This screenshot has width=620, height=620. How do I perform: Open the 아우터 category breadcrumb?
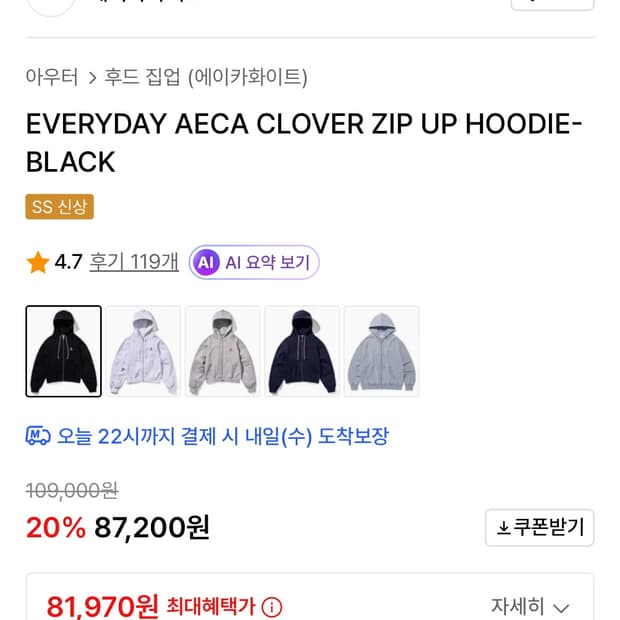coord(52,77)
